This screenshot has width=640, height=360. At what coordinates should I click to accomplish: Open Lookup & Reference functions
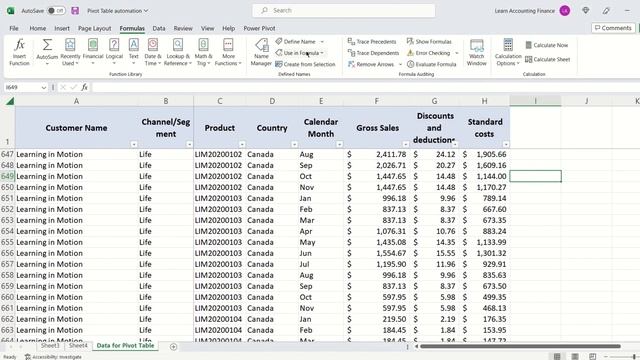point(178,51)
